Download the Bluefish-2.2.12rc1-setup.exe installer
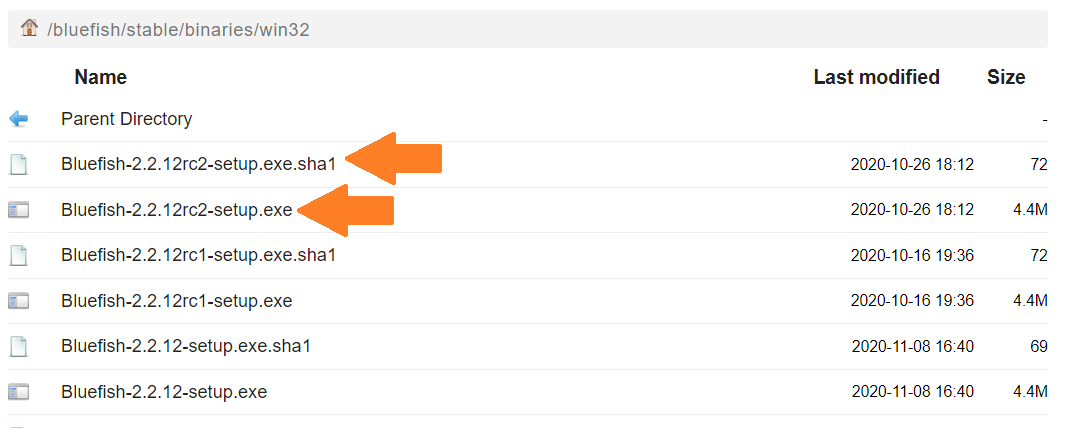This screenshot has width=1067, height=428. click(176, 301)
